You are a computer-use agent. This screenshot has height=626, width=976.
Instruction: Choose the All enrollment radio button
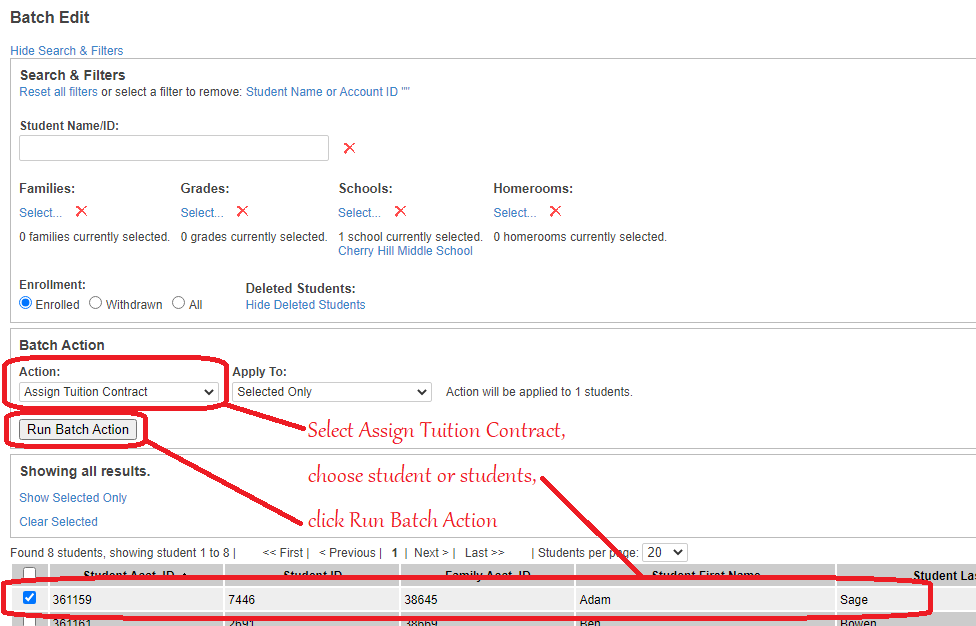178,303
